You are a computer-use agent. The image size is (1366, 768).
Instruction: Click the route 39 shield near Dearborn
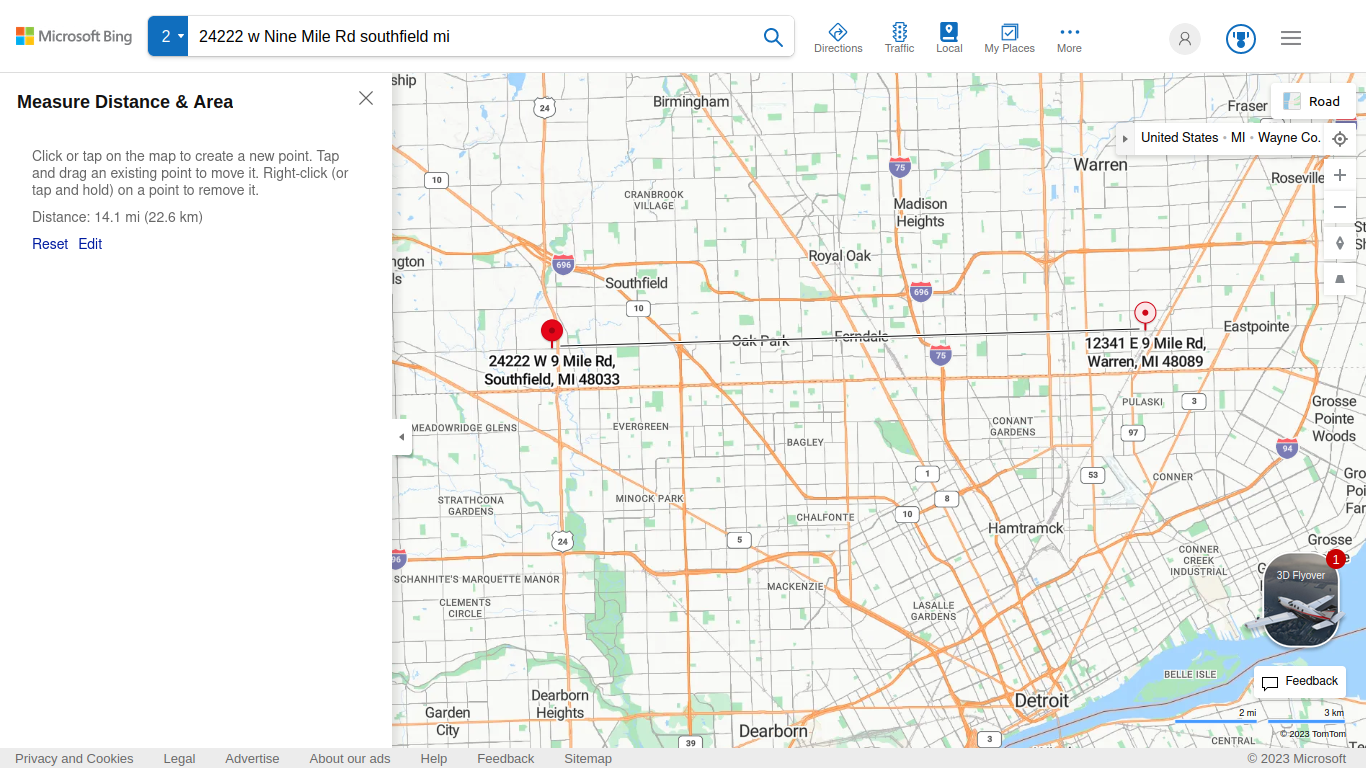click(x=690, y=743)
